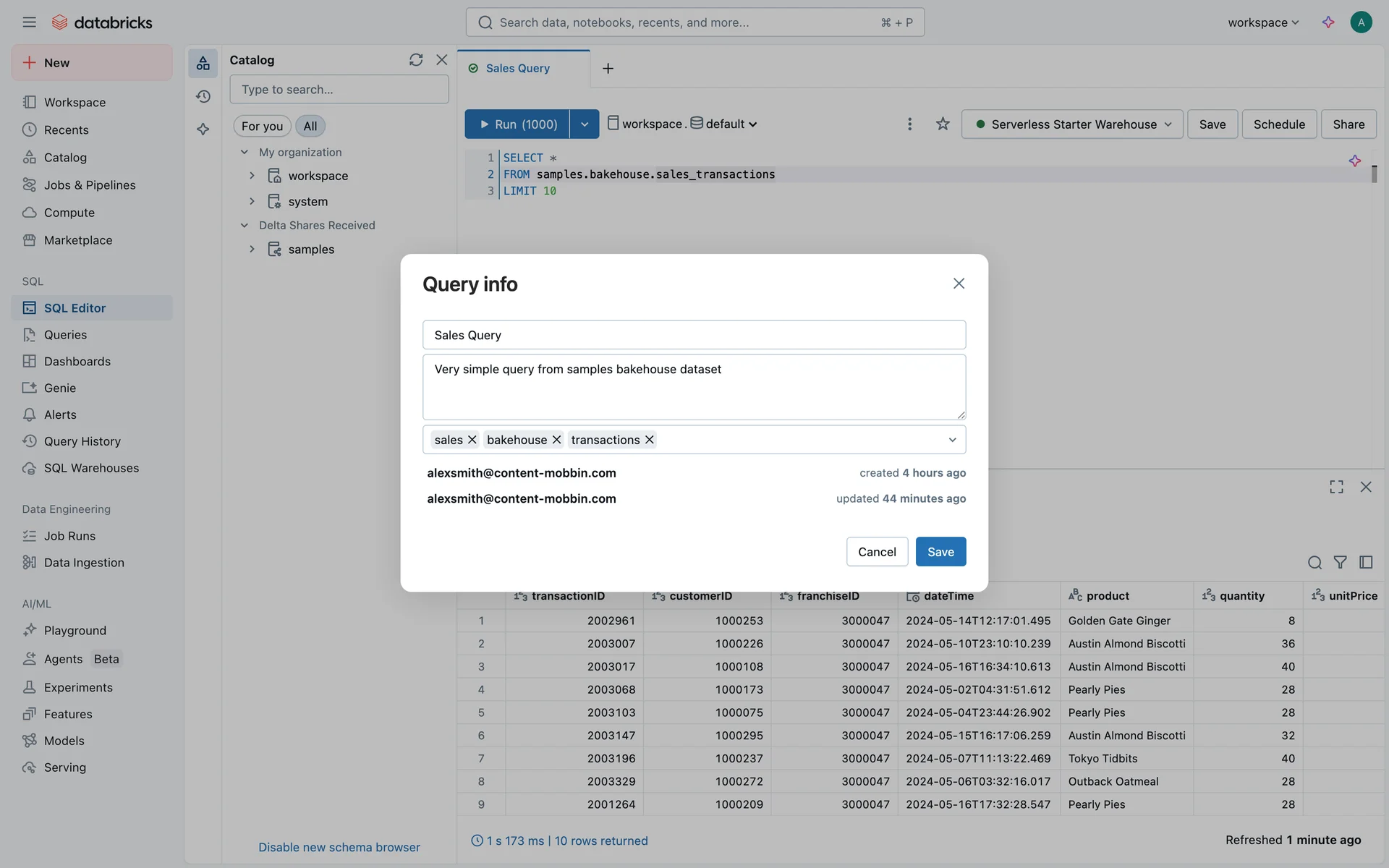Refresh the Catalog panel
This screenshot has height=868, width=1389.
tap(415, 60)
